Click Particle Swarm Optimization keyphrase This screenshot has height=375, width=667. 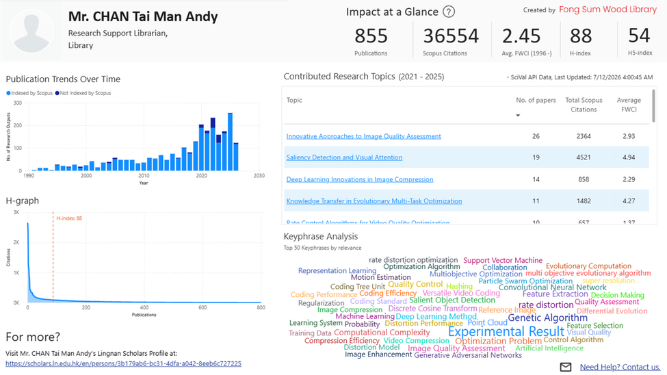tap(526, 281)
